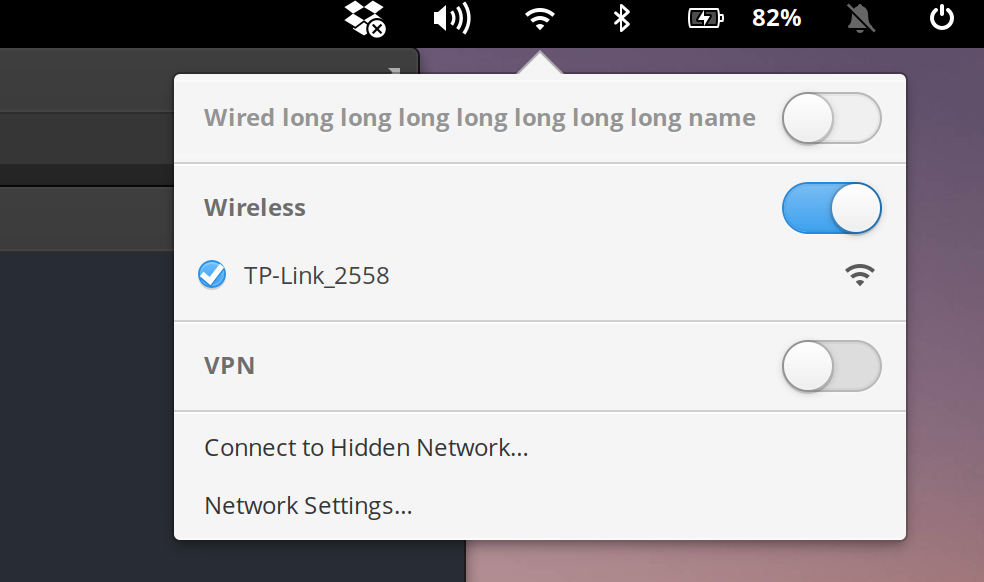This screenshot has height=582, width=984.
Task: Open the battery charging indicator
Action: point(704,18)
